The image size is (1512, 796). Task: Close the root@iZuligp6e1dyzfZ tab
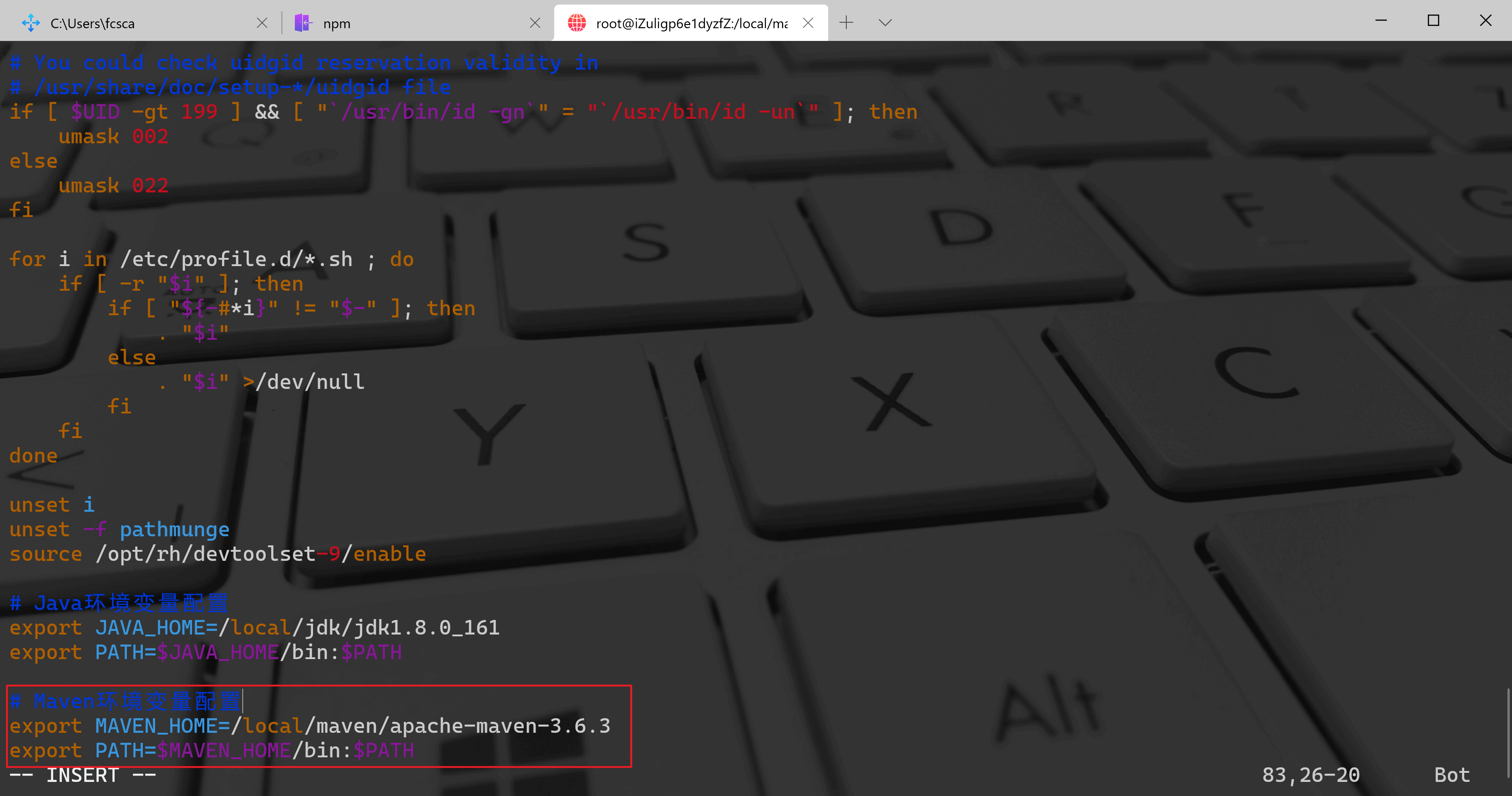coord(808,23)
